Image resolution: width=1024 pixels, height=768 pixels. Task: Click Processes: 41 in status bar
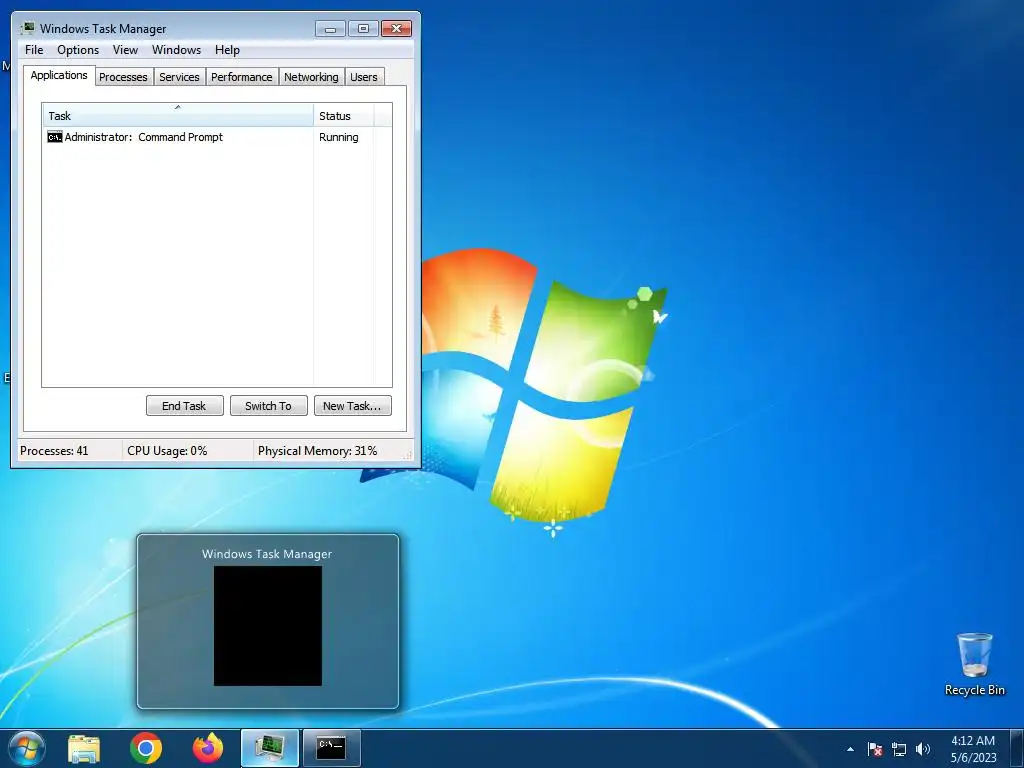54,451
